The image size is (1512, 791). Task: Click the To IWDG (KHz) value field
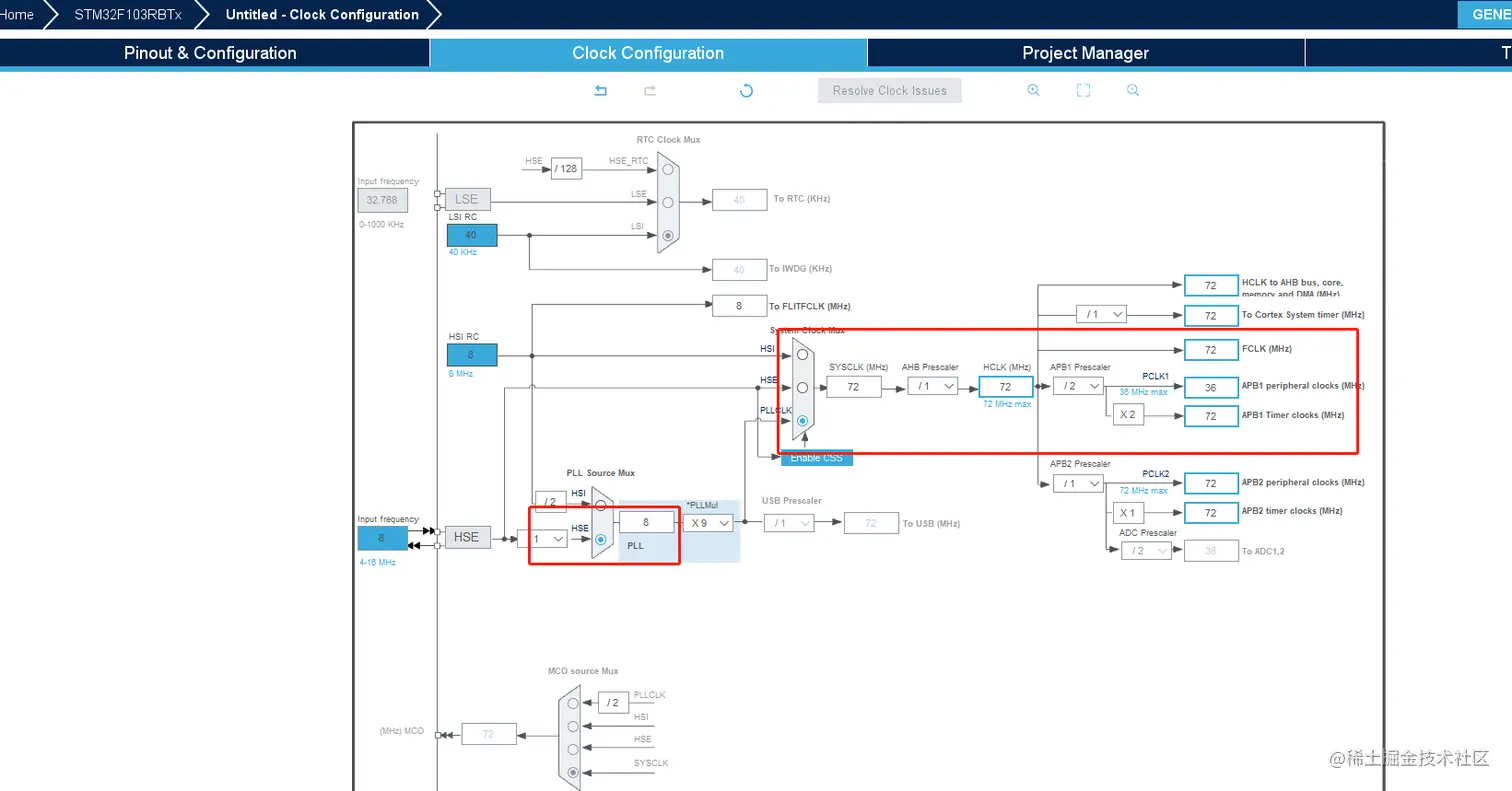click(740, 269)
